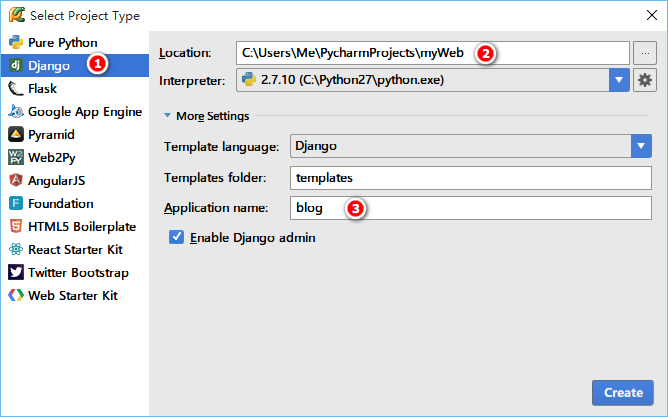This screenshot has width=668, height=417.
Task: Click the Google App Engine icon
Action: click(16, 111)
